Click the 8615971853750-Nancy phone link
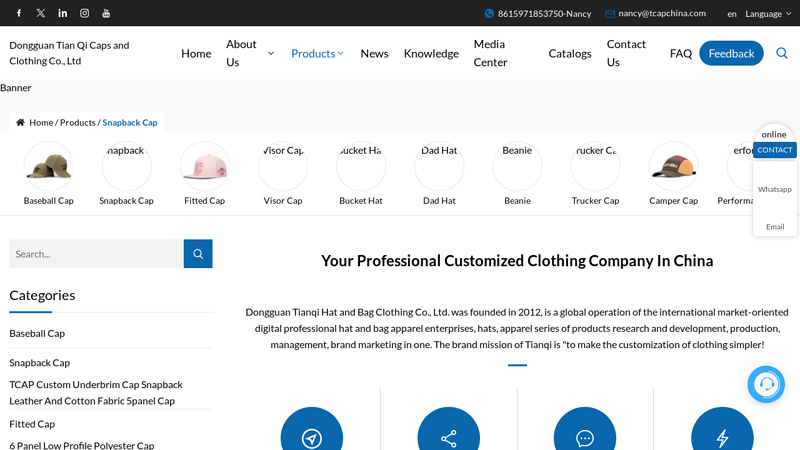This screenshot has width=800, height=450. [544, 14]
